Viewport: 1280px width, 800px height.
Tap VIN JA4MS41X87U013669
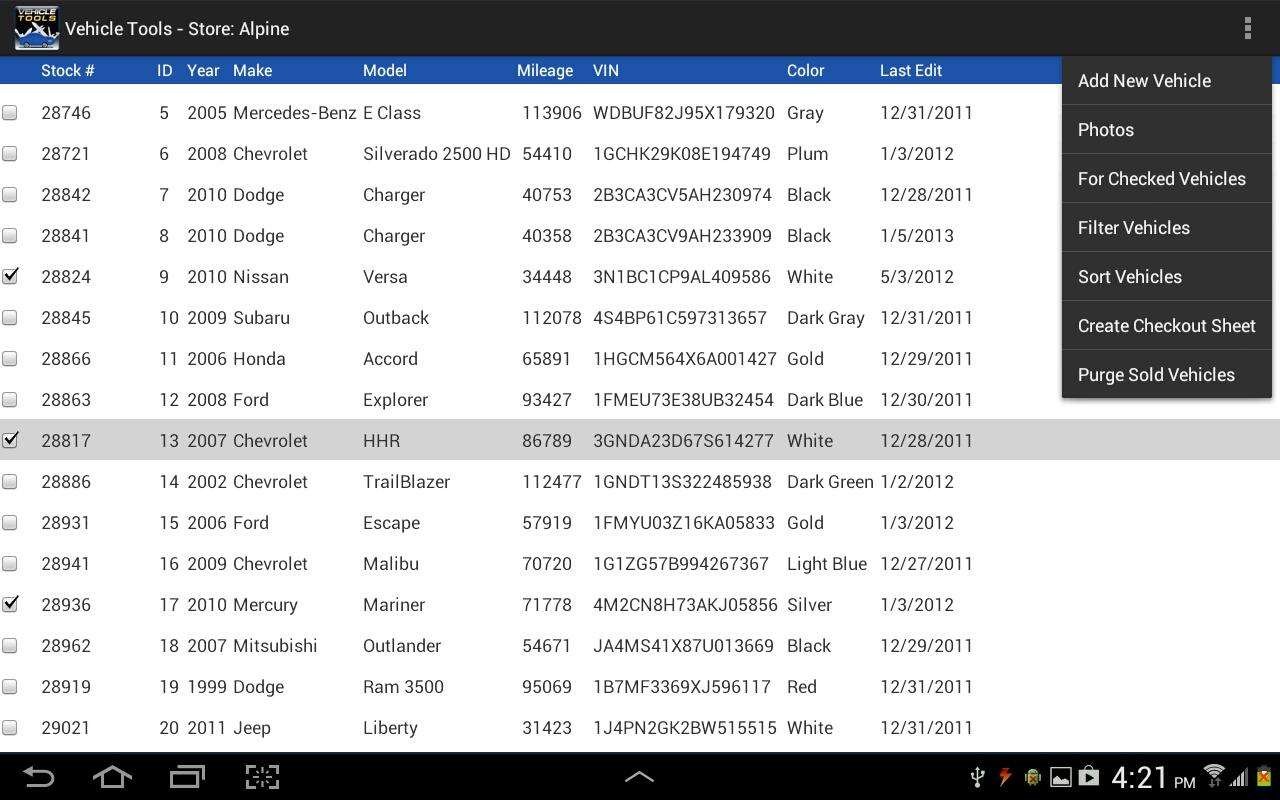point(683,646)
